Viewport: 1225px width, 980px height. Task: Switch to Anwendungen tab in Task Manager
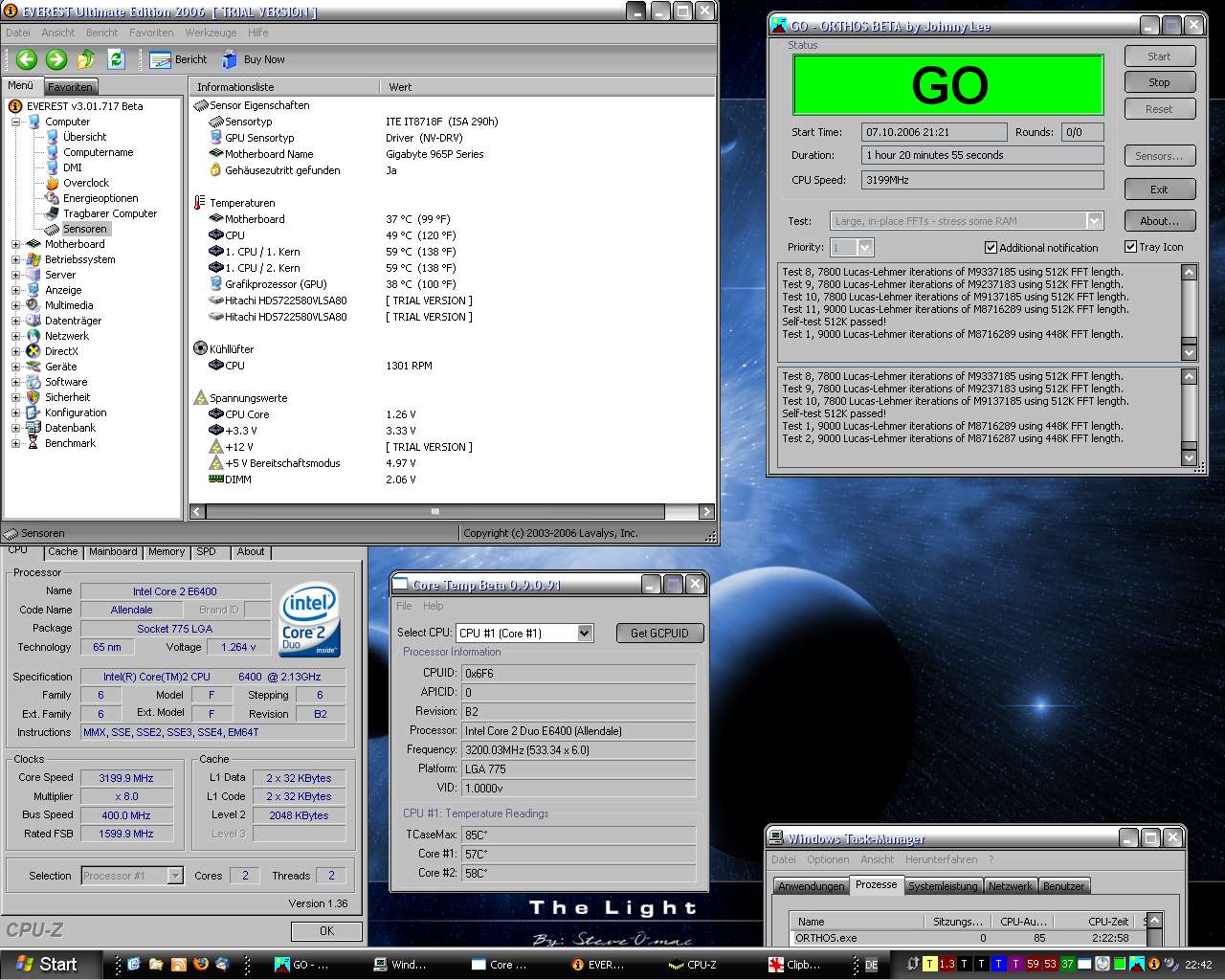812,886
